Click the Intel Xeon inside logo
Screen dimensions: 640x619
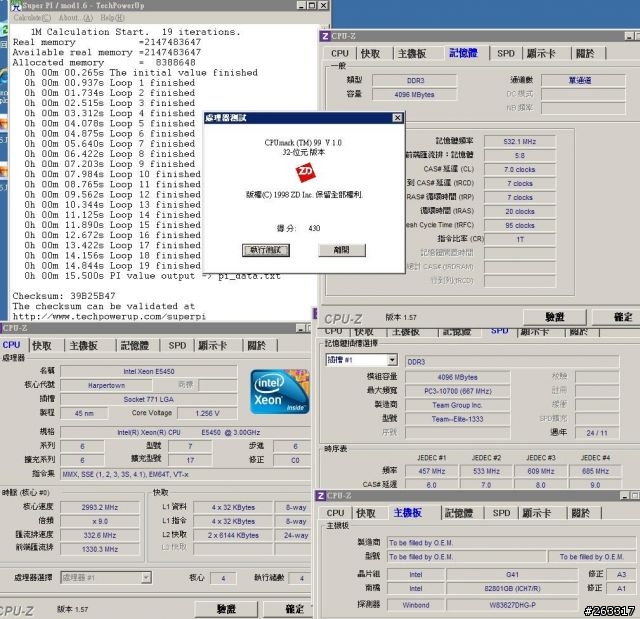[280, 392]
